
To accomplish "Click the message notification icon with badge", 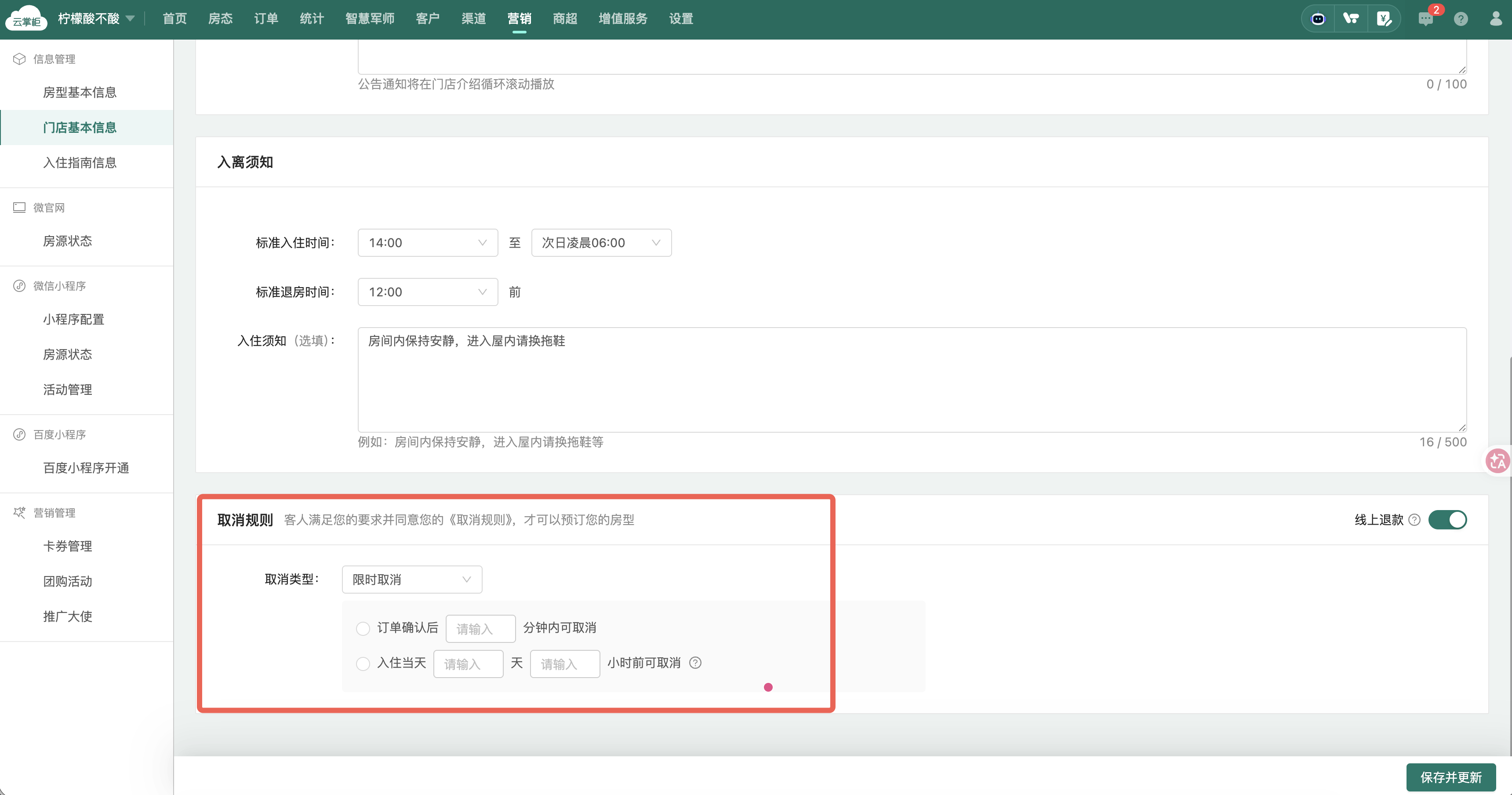I will coord(1425,19).
